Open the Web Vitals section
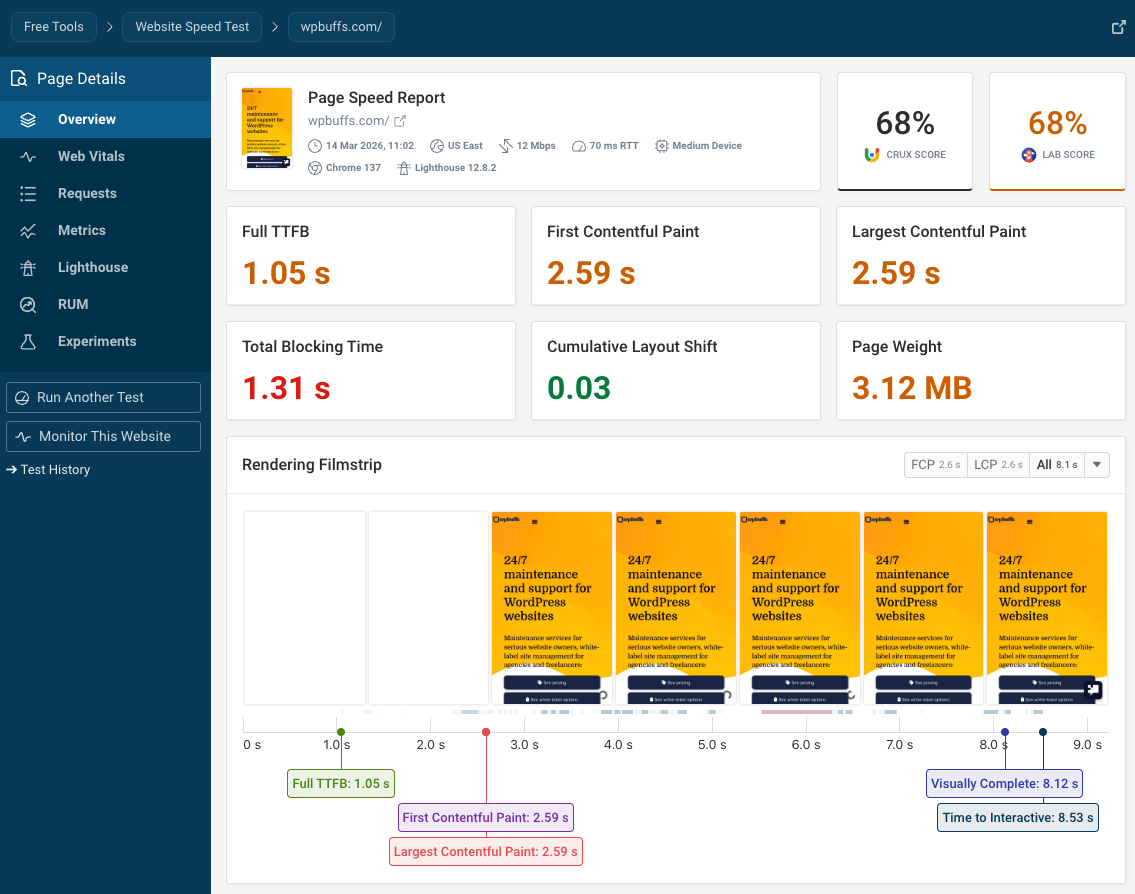This screenshot has width=1135, height=894. pyautogui.click(x=90, y=156)
